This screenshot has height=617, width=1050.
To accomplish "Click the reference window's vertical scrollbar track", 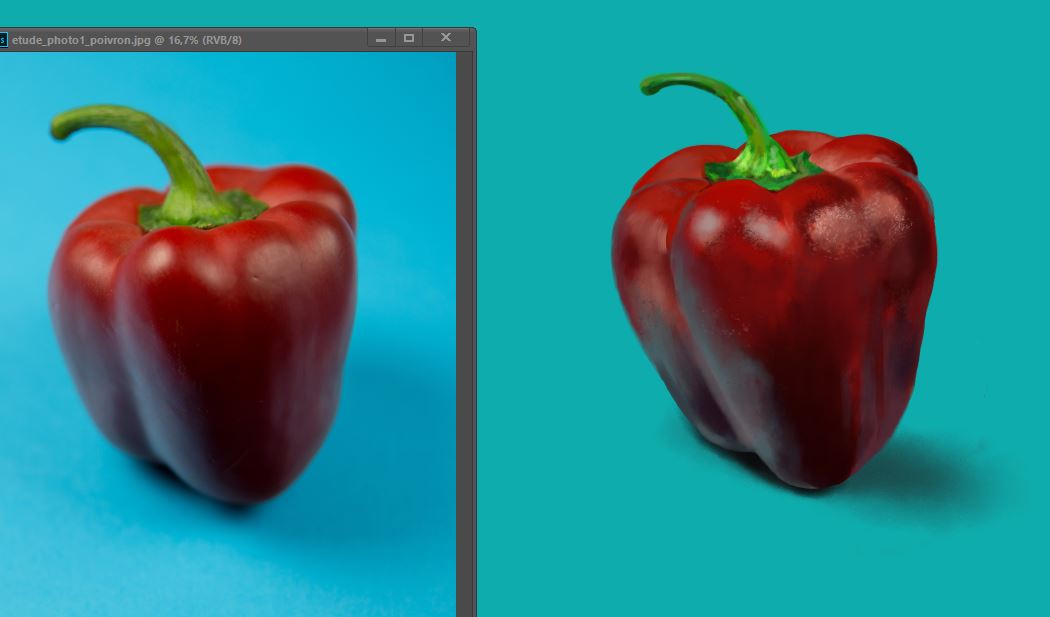I will 464,330.
